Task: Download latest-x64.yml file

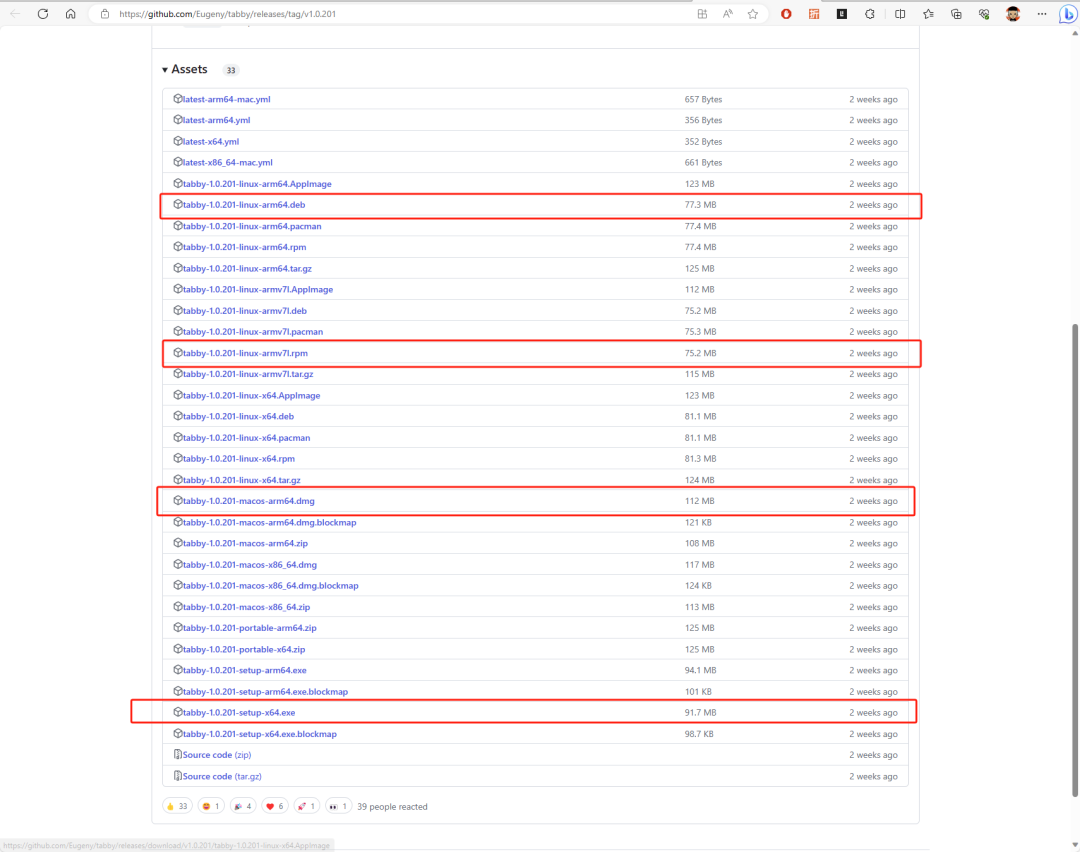Action: pyautogui.click(x=211, y=141)
